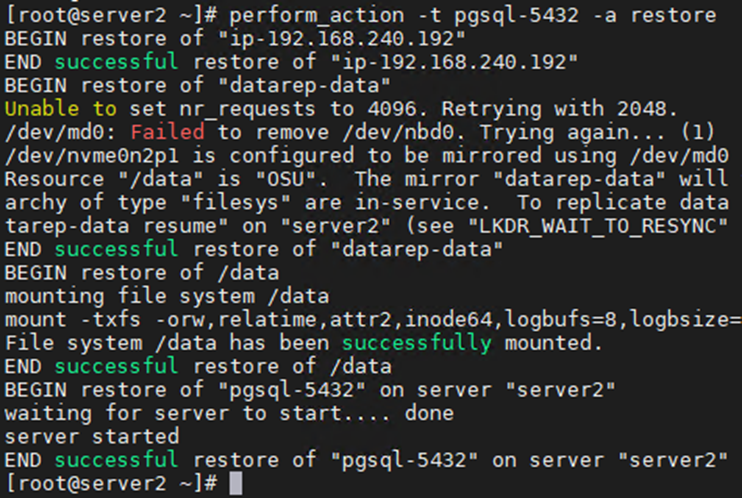Viewport: 742px width, 498px height.
Task: Click the 'Unable to set nr_requests to 4096' warning
Action: 341,109
